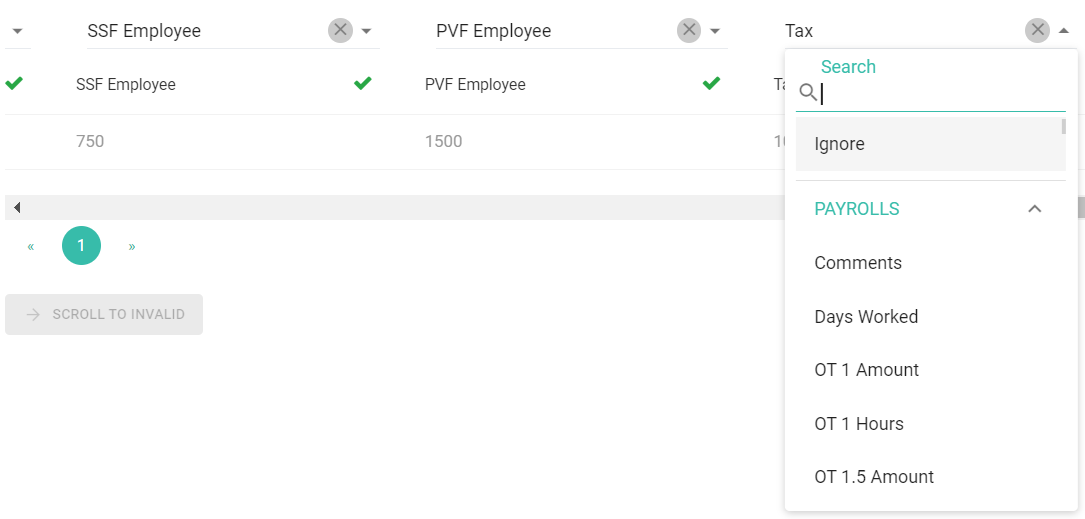This screenshot has height=519, width=1085.
Task: Go to next page with » arrow
Action: [x=132, y=246]
